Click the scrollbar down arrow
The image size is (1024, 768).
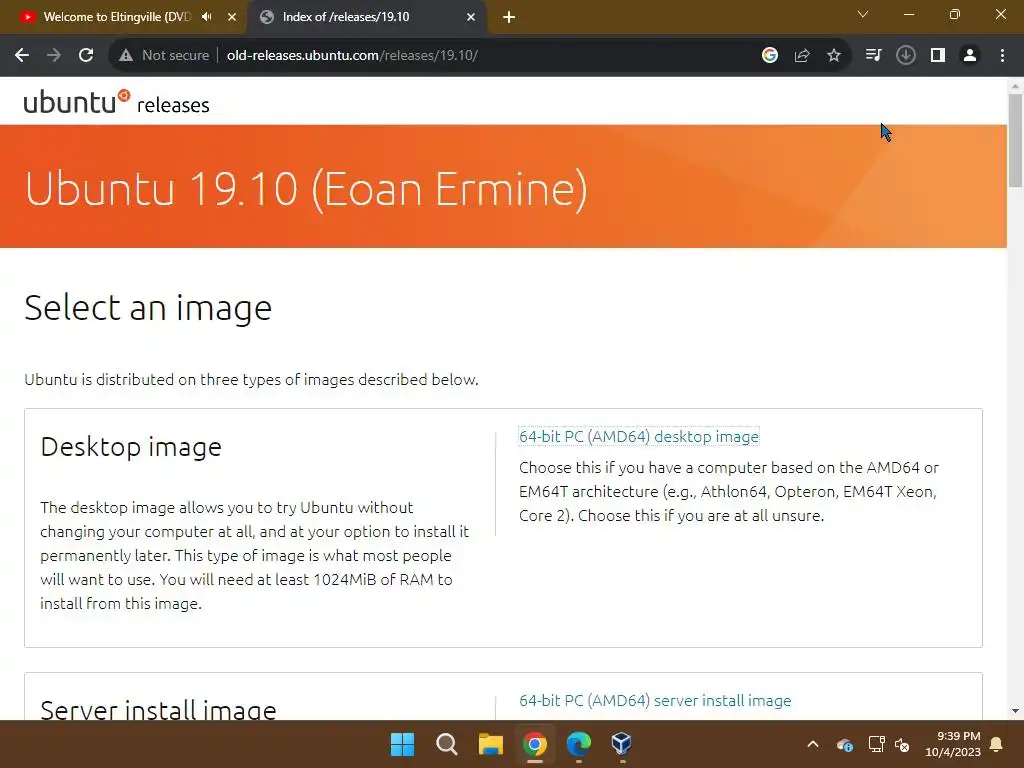pos(1015,711)
